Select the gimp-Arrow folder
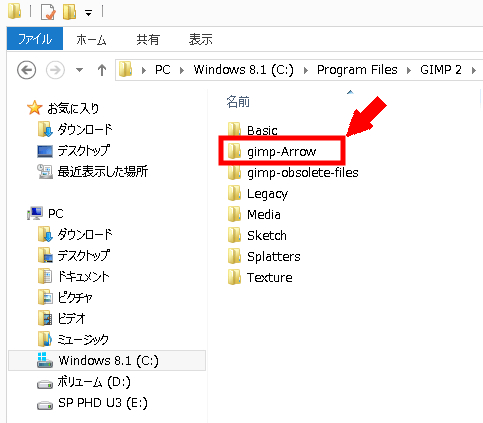 click(282, 152)
